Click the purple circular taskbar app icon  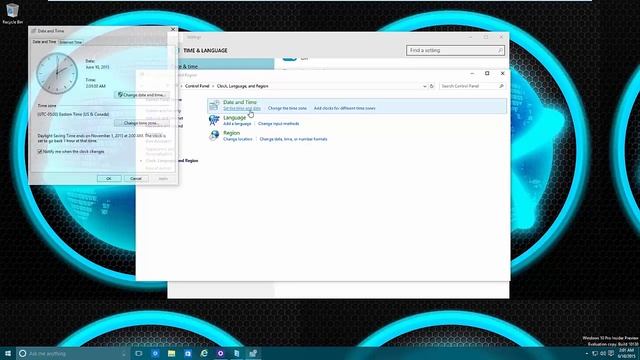(220, 353)
